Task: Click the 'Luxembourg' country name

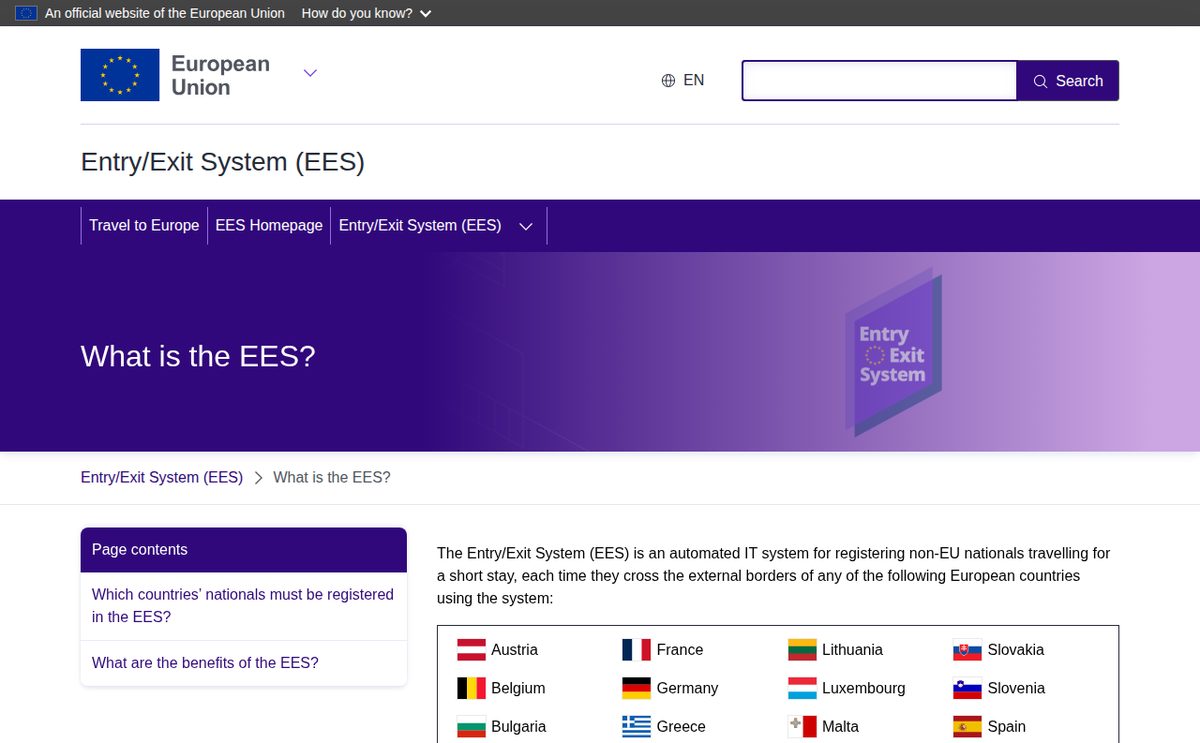Action: tap(864, 688)
